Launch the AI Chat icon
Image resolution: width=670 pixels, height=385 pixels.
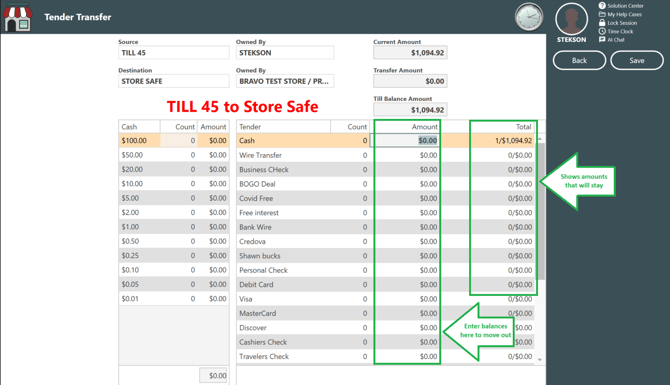pyautogui.click(x=602, y=40)
